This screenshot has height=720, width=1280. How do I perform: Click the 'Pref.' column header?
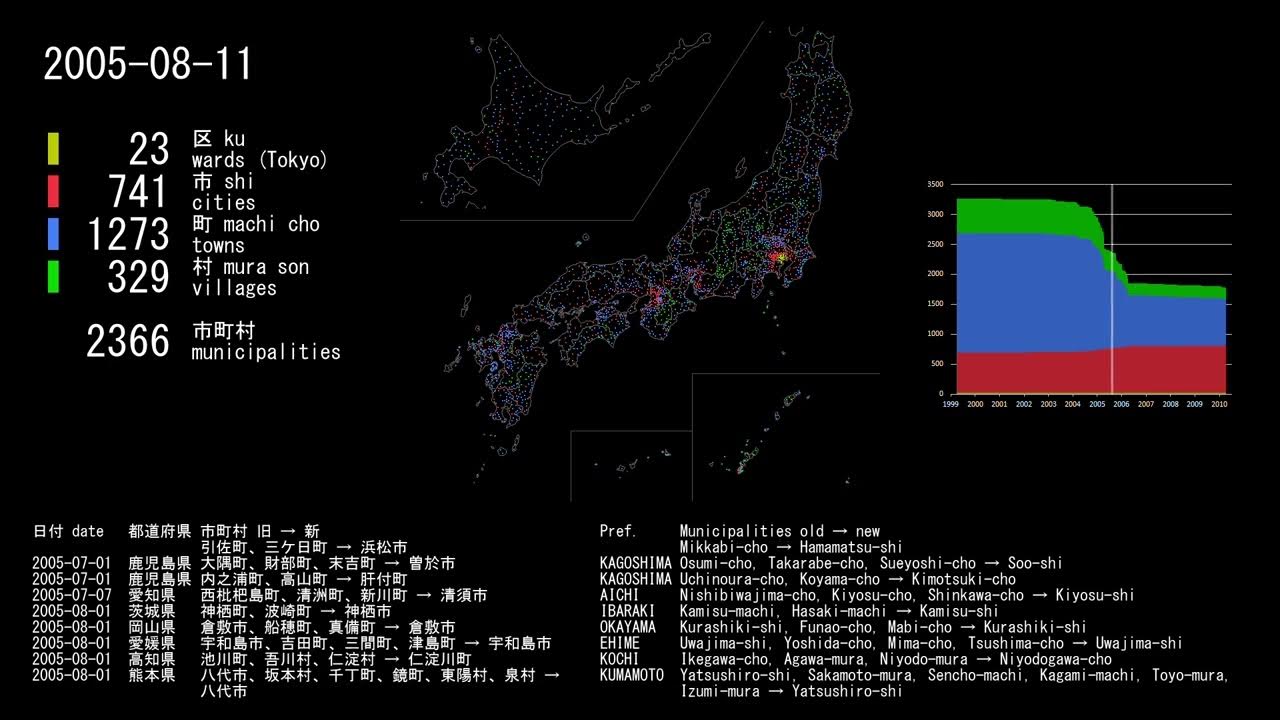(619, 532)
